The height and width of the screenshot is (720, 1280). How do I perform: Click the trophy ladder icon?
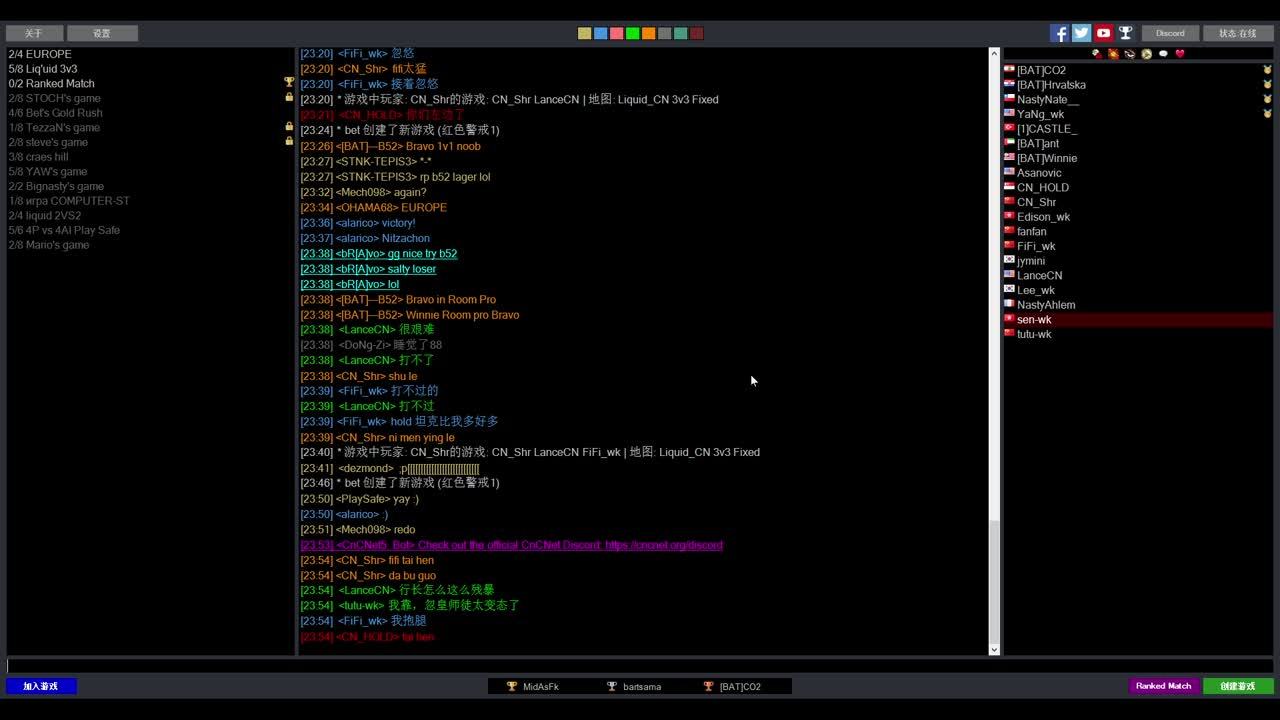tap(1125, 33)
